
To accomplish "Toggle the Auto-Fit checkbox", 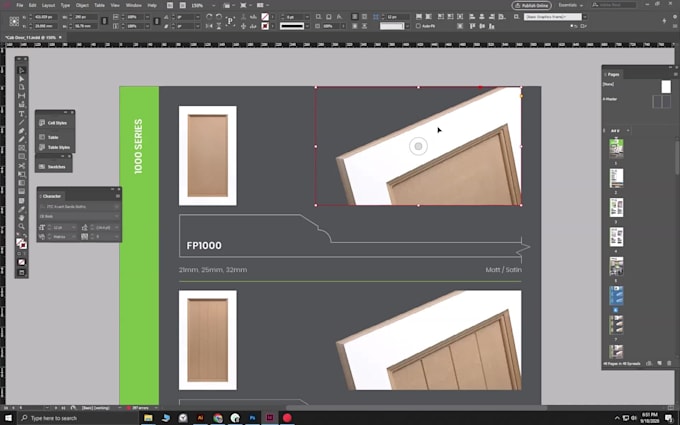I will pos(418,26).
